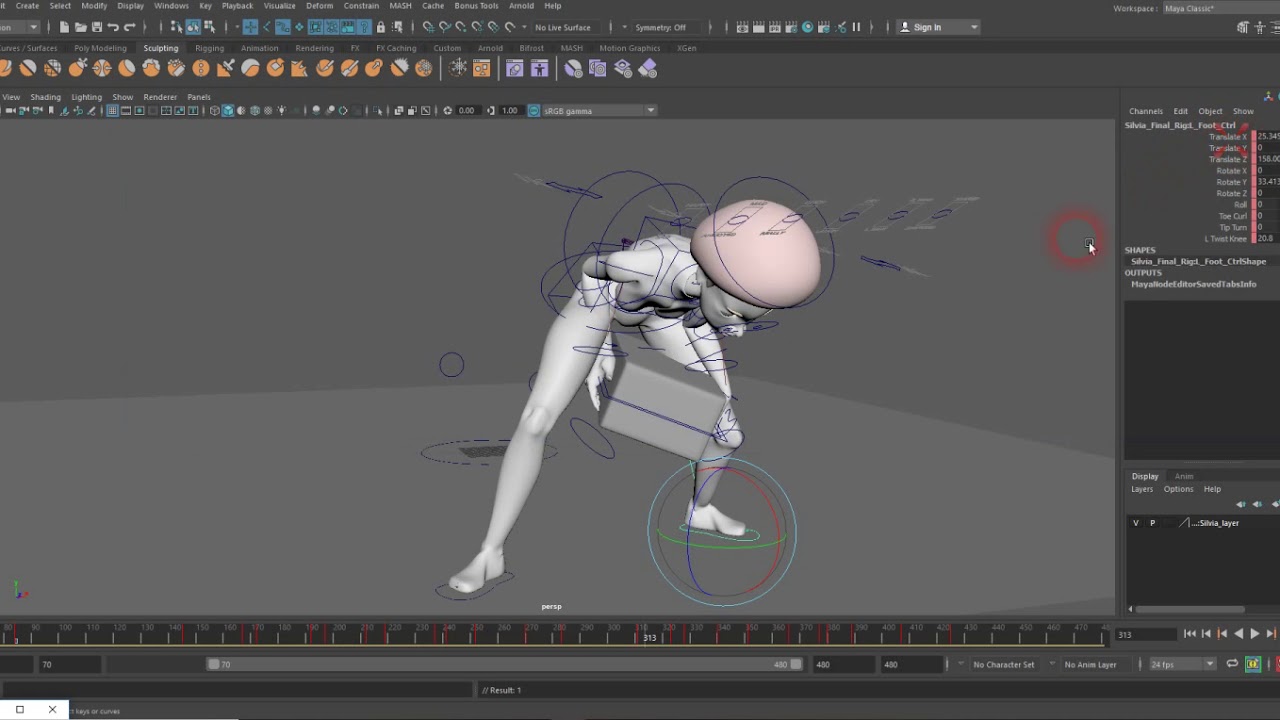The height and width of the screenshot is (720, 1280).
Task: Open the viewport Renderer menu
Action: coord(160,97)
